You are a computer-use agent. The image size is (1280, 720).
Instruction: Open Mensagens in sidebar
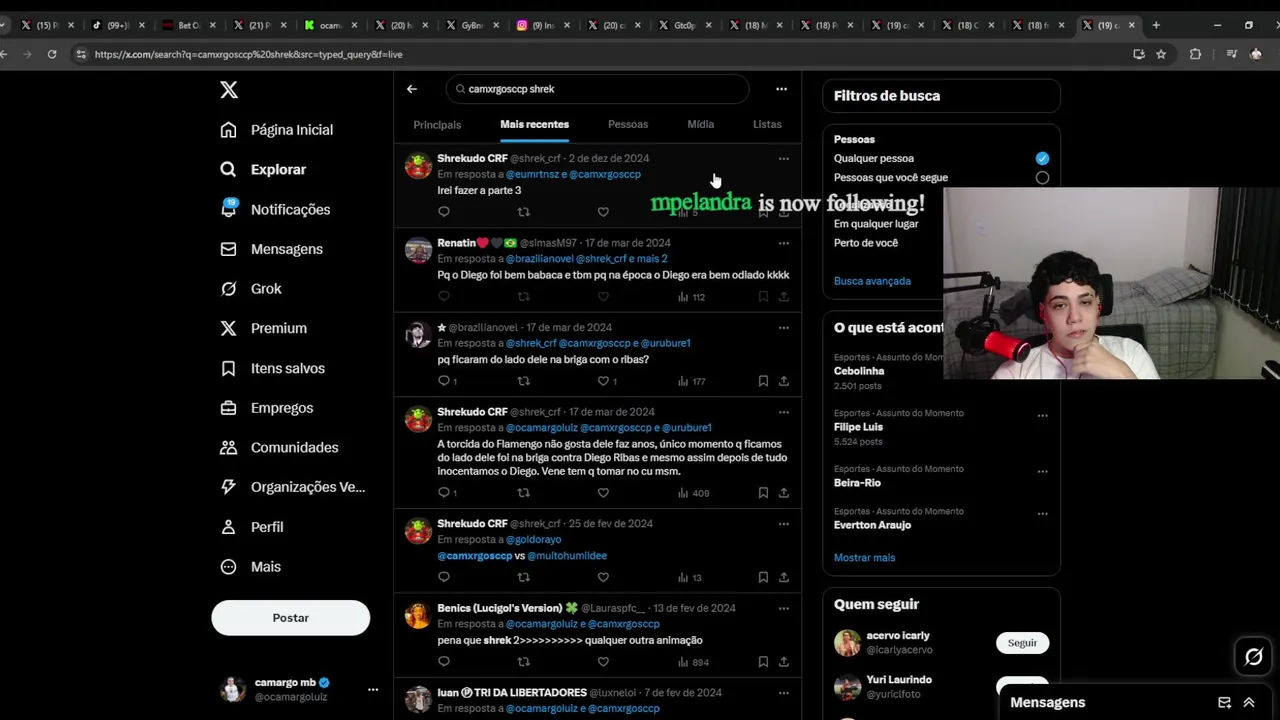point(272,249)
